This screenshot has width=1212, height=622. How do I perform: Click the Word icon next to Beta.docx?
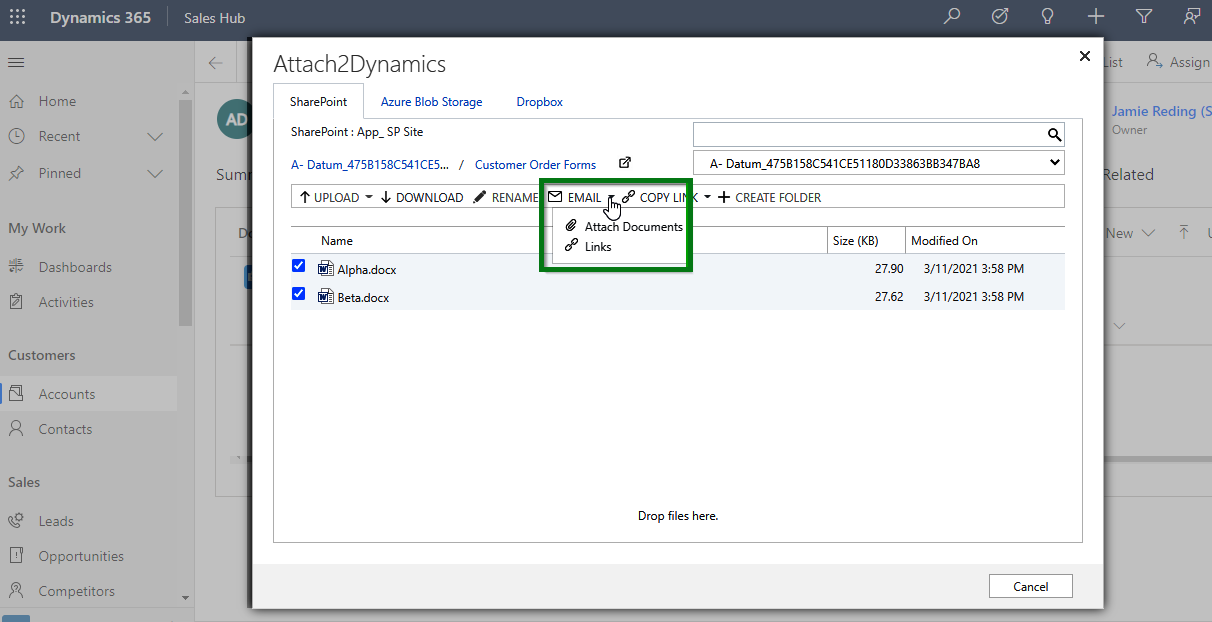tap(325, 296)
